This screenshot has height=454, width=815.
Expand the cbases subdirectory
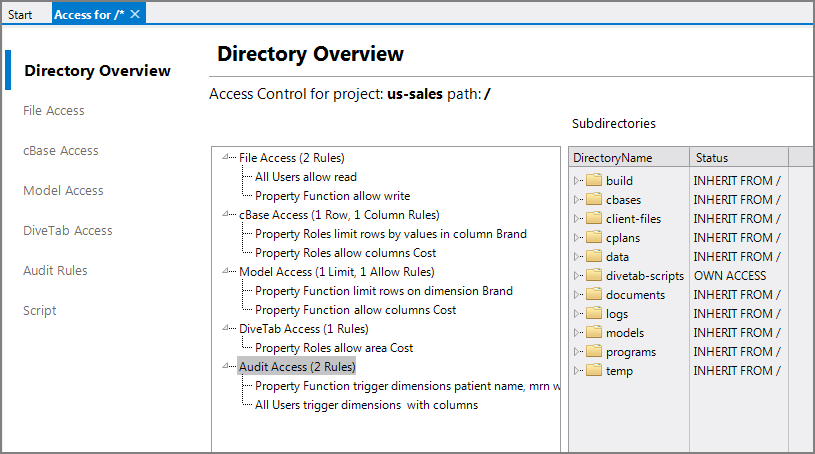[576, 199]
